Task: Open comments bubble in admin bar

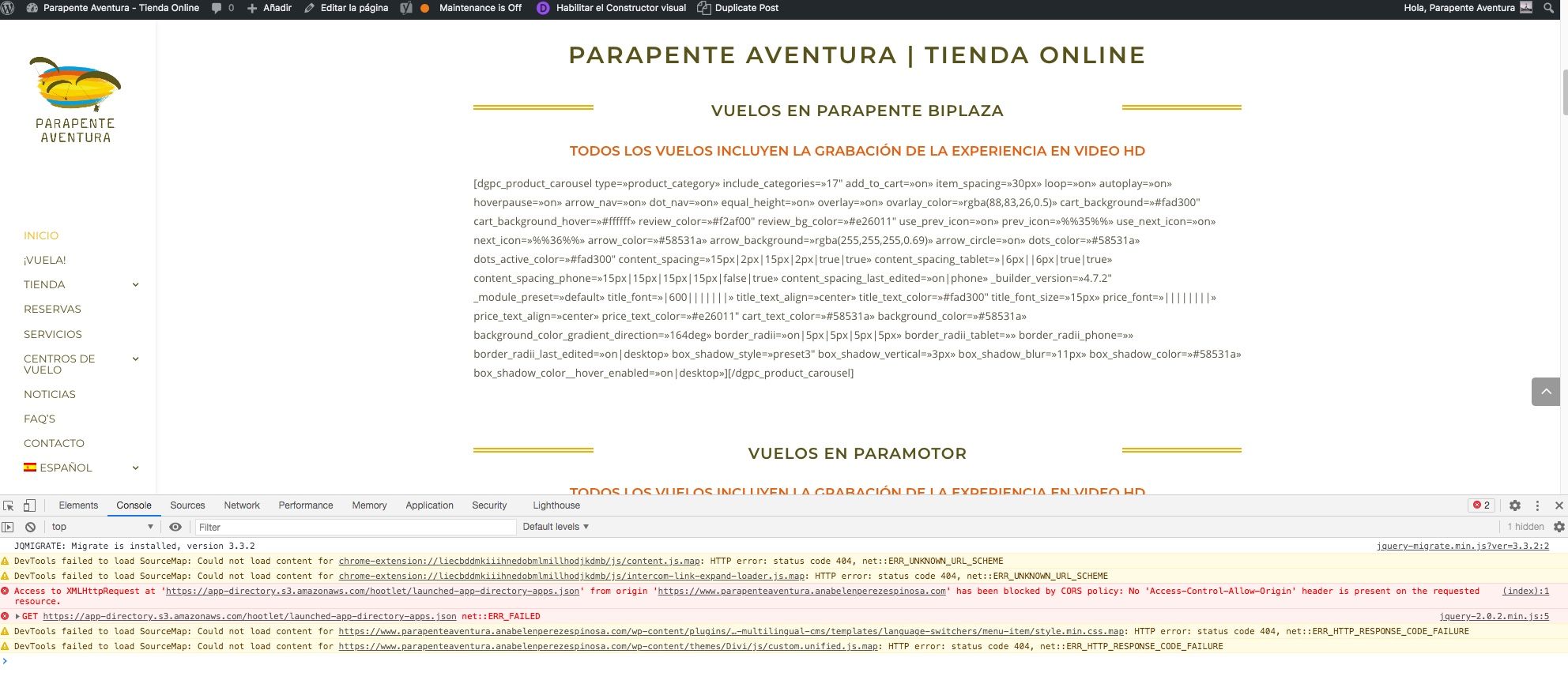Action: tap(217, 8)
